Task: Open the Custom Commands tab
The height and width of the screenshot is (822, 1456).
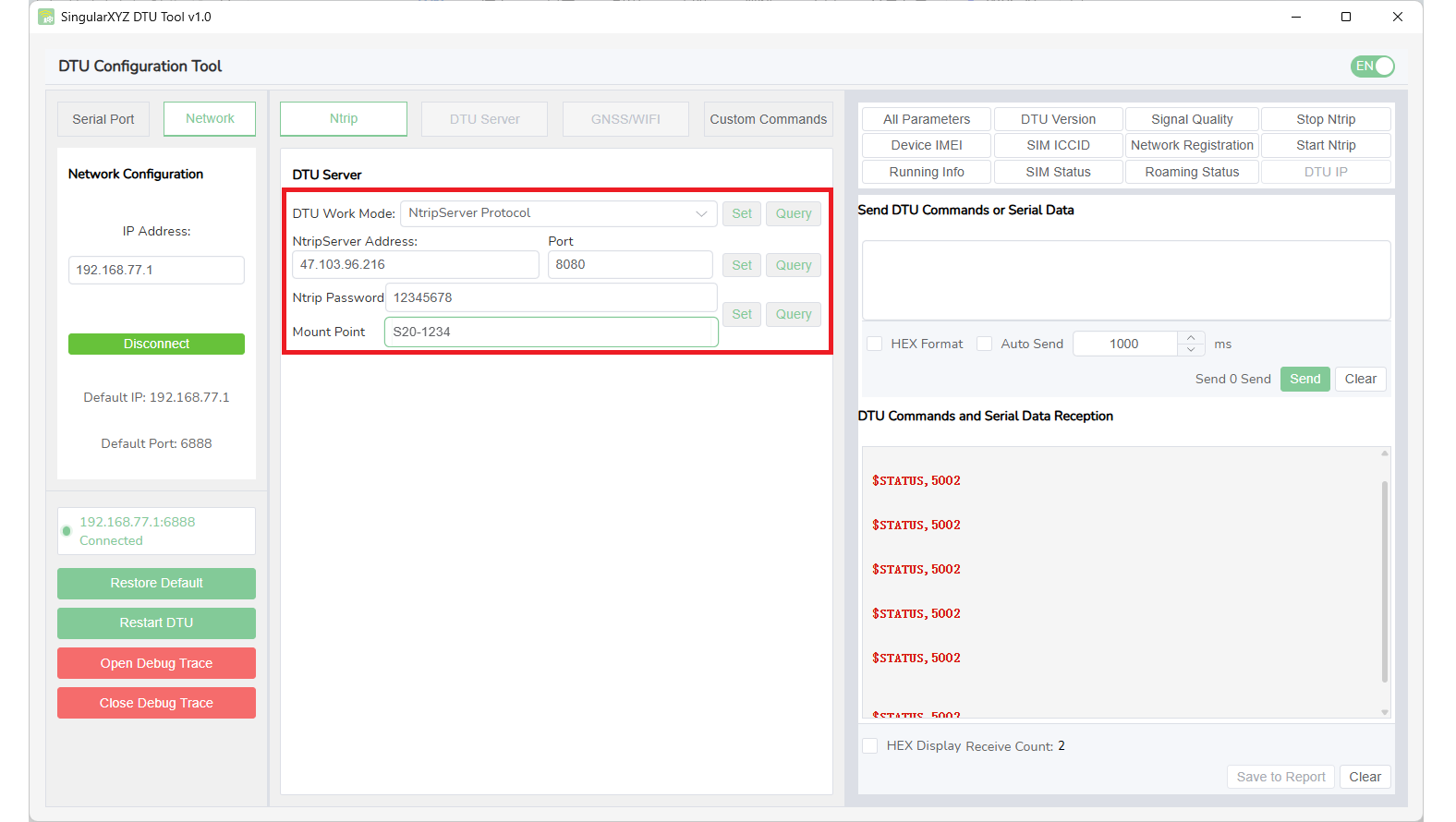Action: [x=768, y=119]
